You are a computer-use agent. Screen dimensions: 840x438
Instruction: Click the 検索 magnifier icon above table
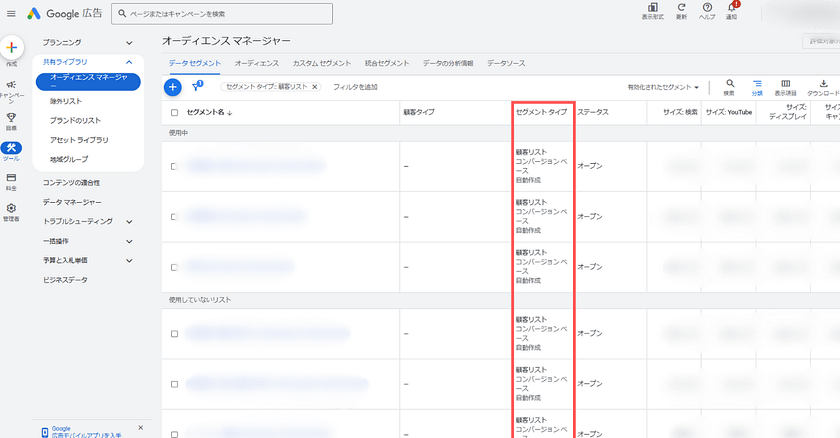(729, 85)
